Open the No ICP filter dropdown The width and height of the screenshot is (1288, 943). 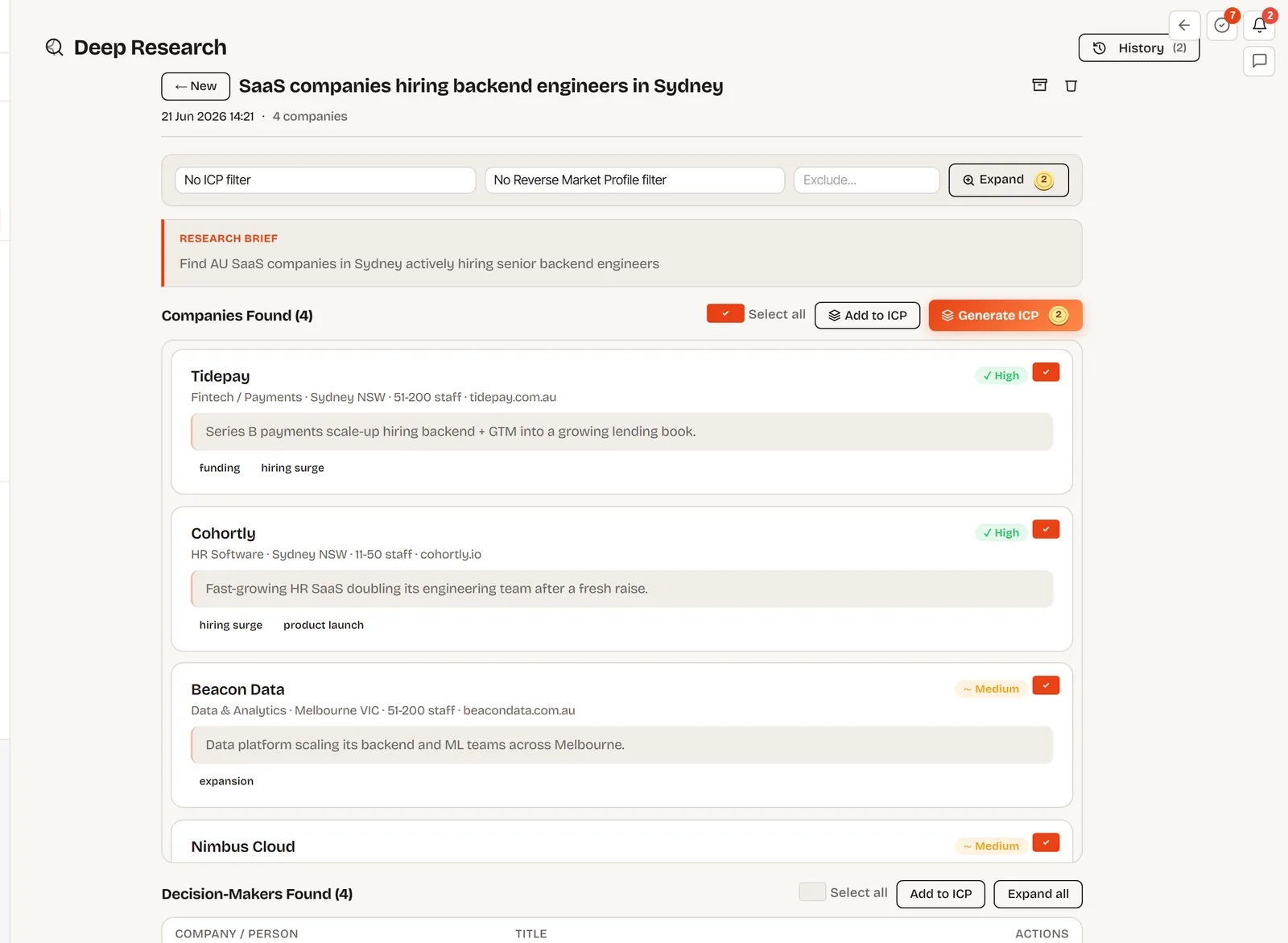point(325,180)
